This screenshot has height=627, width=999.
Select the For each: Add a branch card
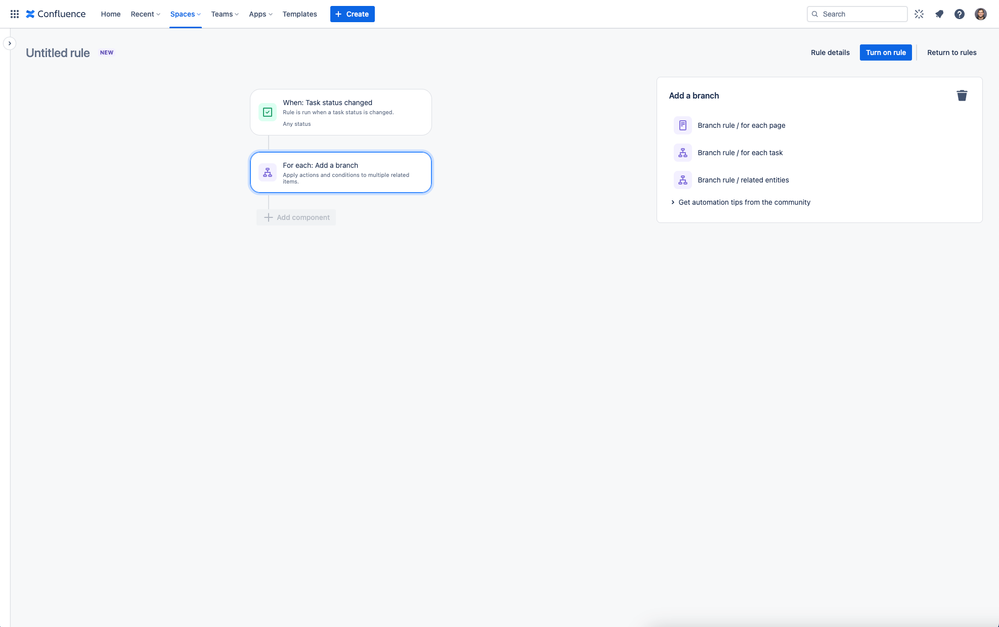tap(341, 173)
